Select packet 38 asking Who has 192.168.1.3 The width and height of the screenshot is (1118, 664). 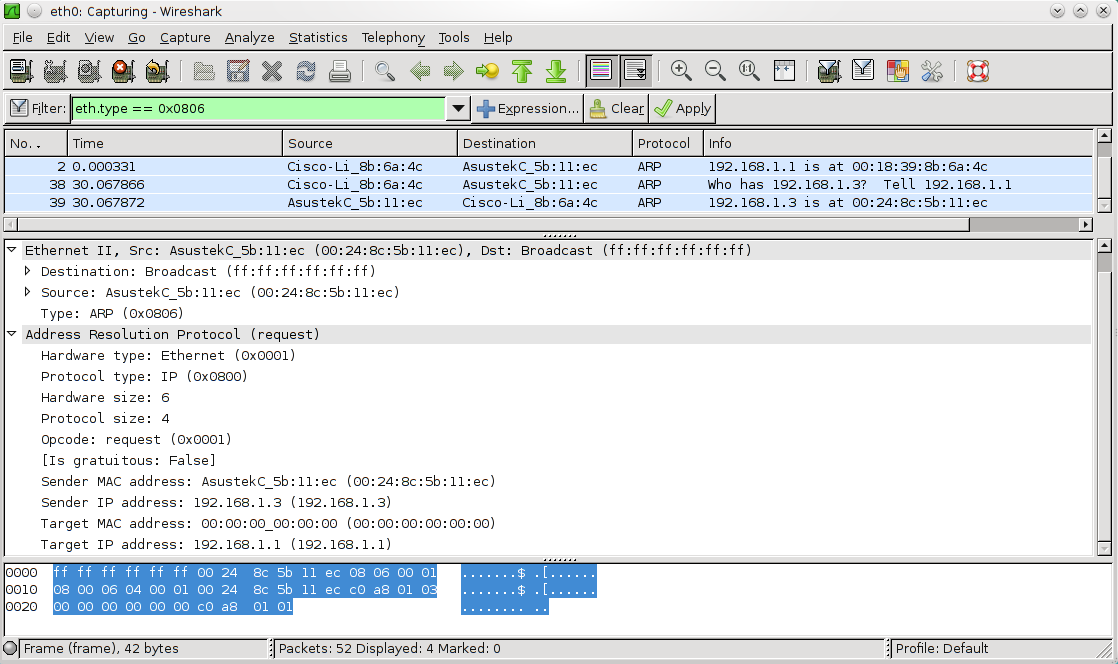click(x=548, y=184)
